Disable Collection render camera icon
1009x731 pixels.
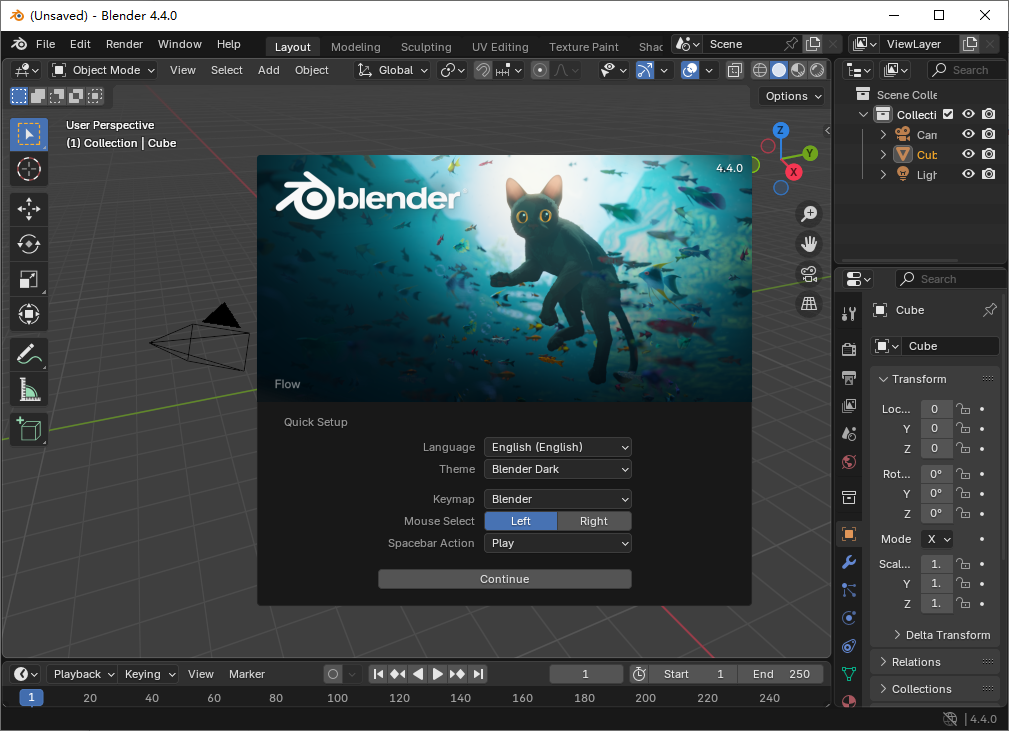point(988,114)
